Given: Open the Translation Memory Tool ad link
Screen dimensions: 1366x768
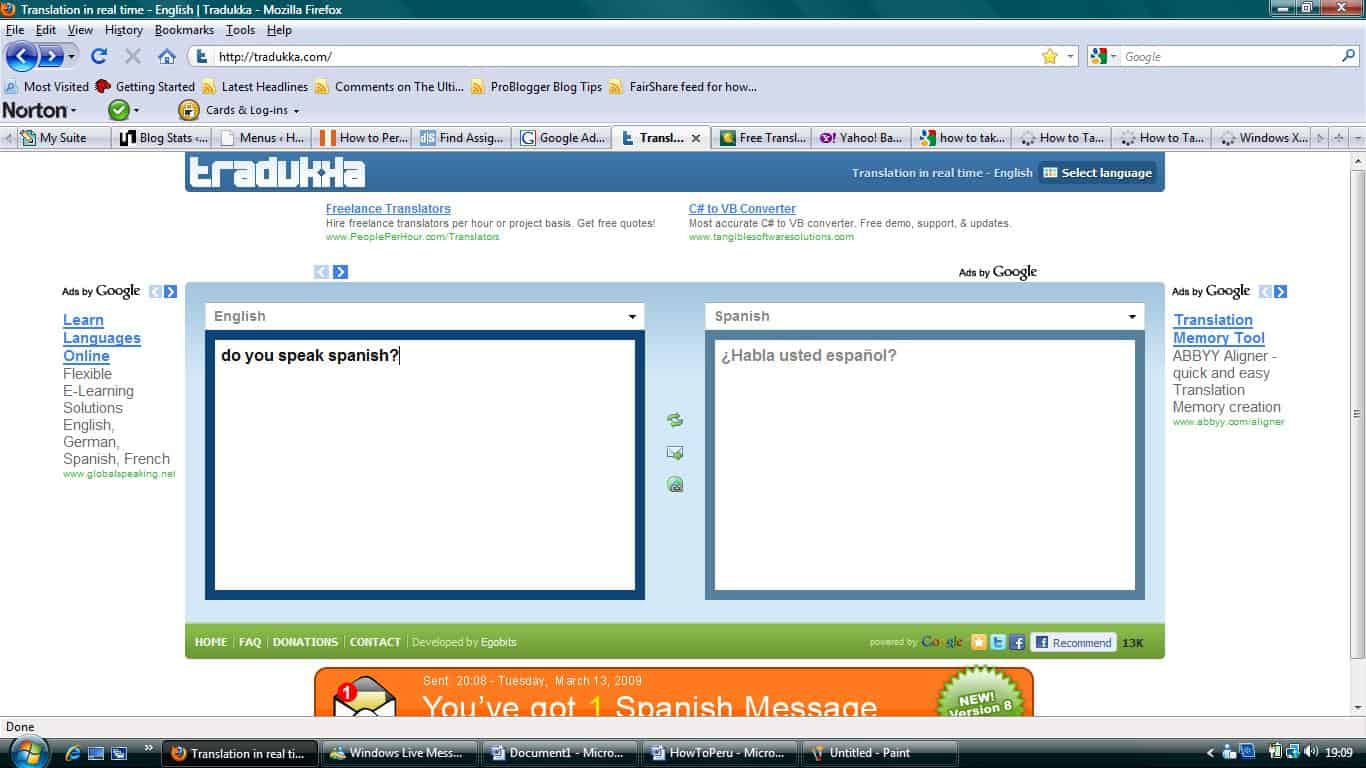Looking at the screenshot, I should pyautogui.click(x=1219, y=329).
